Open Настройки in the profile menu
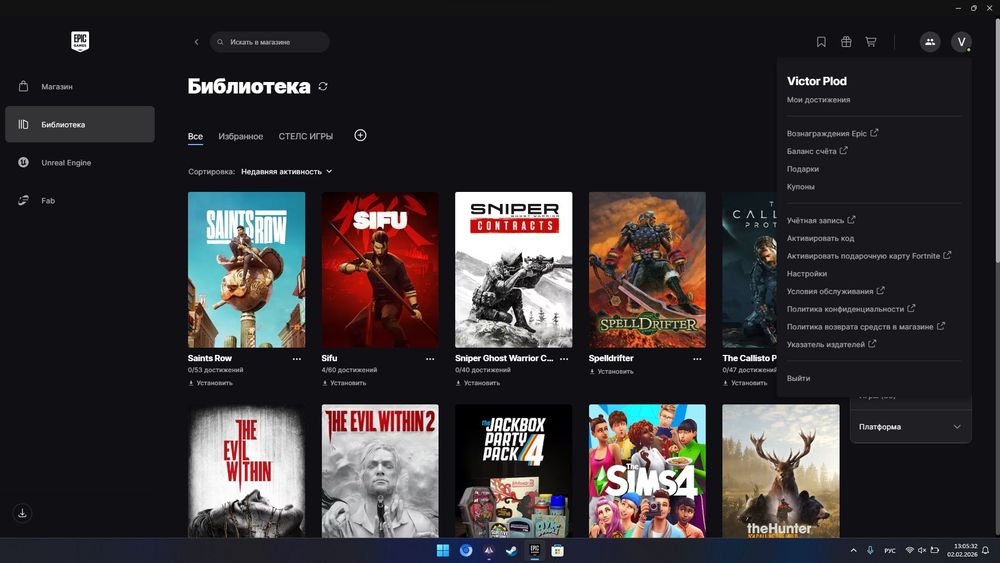This screenshot has height=563, width=1000. [807, 274]
